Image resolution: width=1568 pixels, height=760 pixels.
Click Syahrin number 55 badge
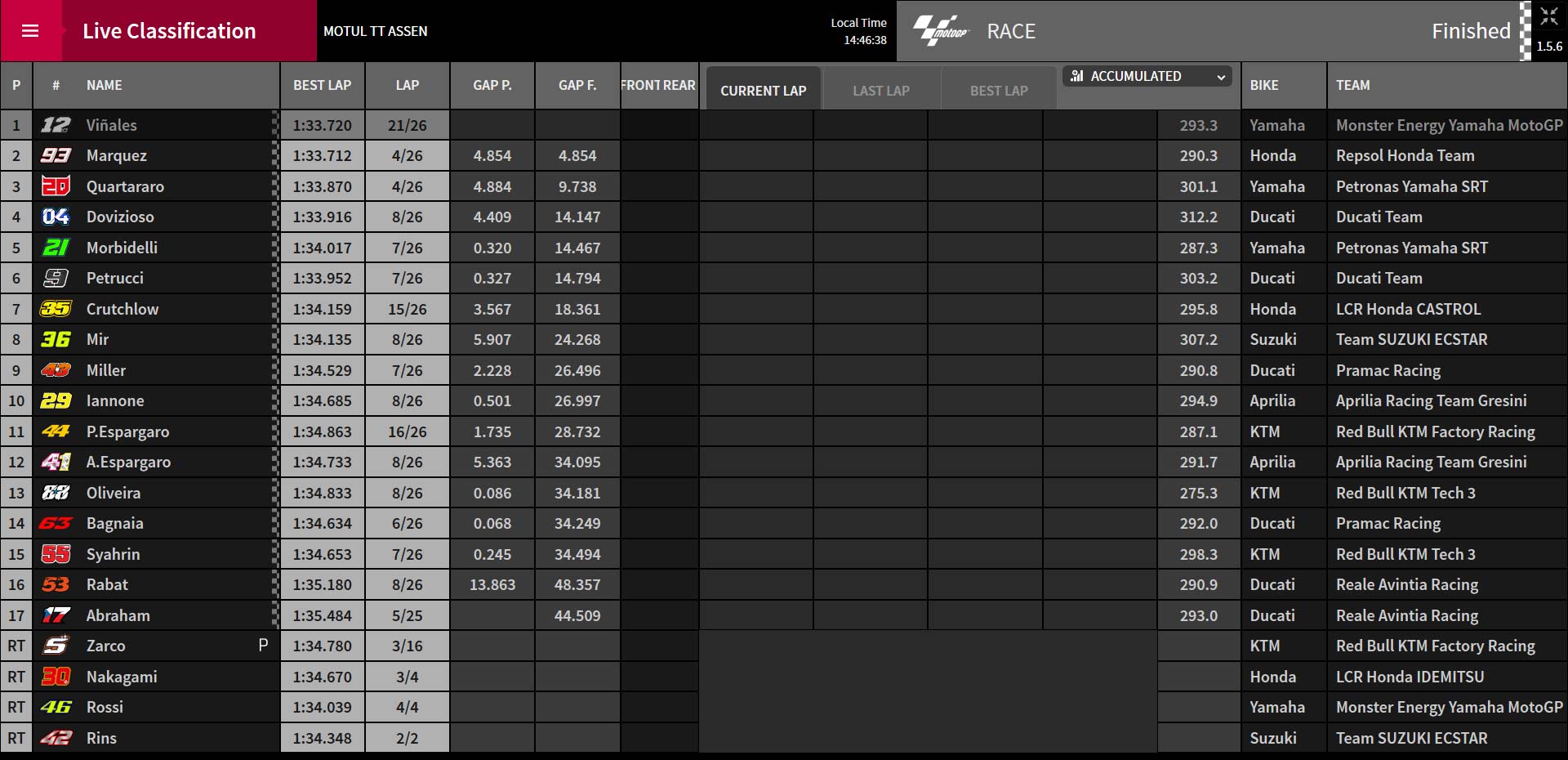tap(56, 554)
